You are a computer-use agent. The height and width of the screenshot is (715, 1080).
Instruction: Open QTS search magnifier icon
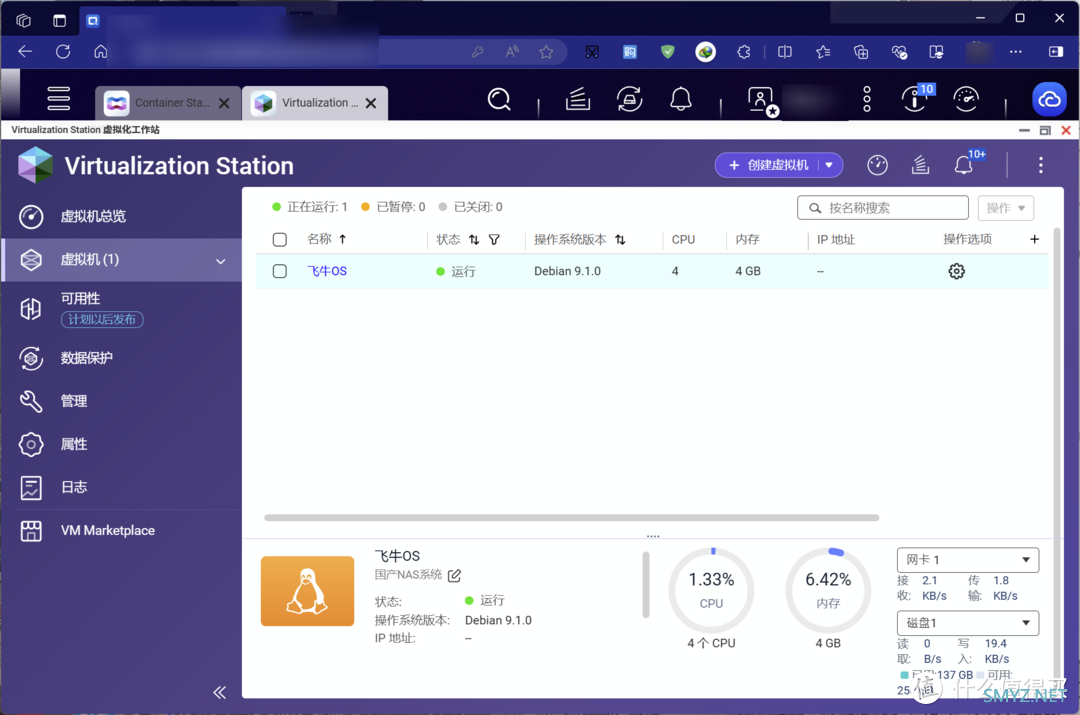pos(499,100)
